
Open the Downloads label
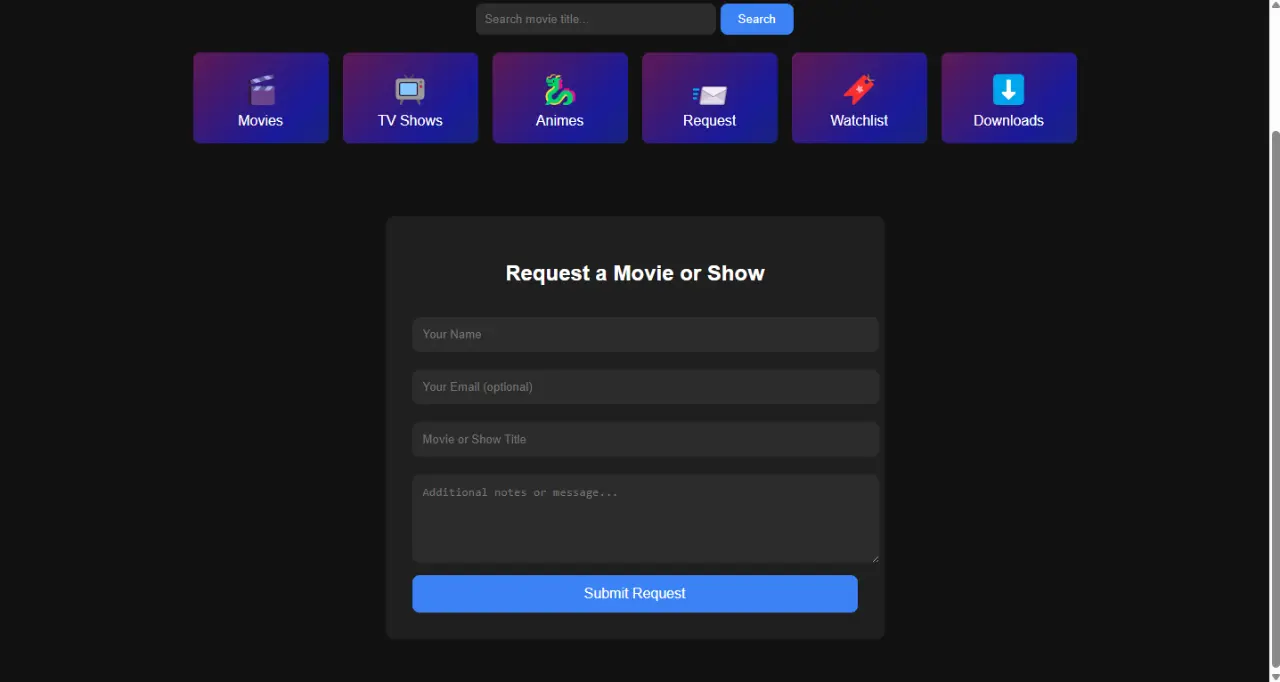click(1009, 120)
